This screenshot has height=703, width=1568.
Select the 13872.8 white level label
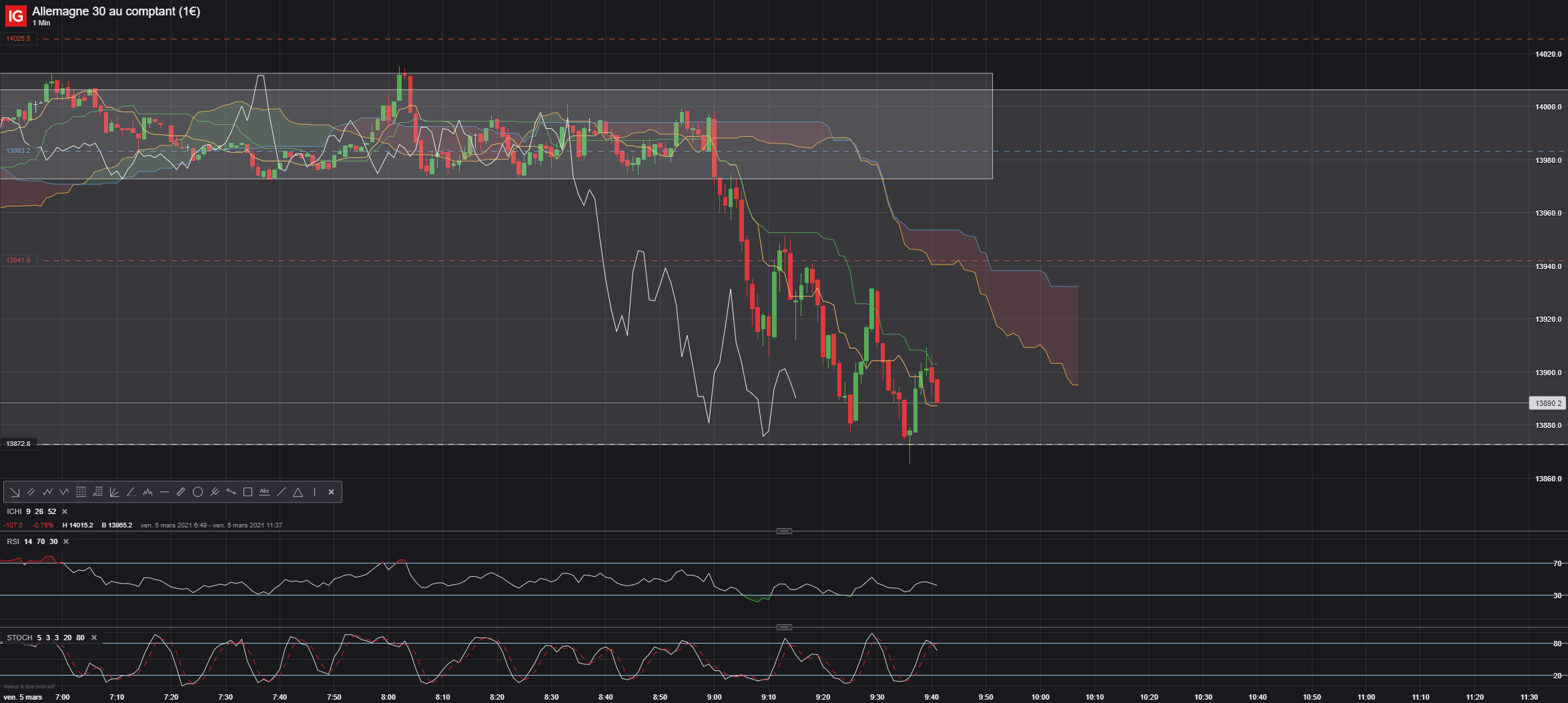pyautogui.click(x=19, y=444)
